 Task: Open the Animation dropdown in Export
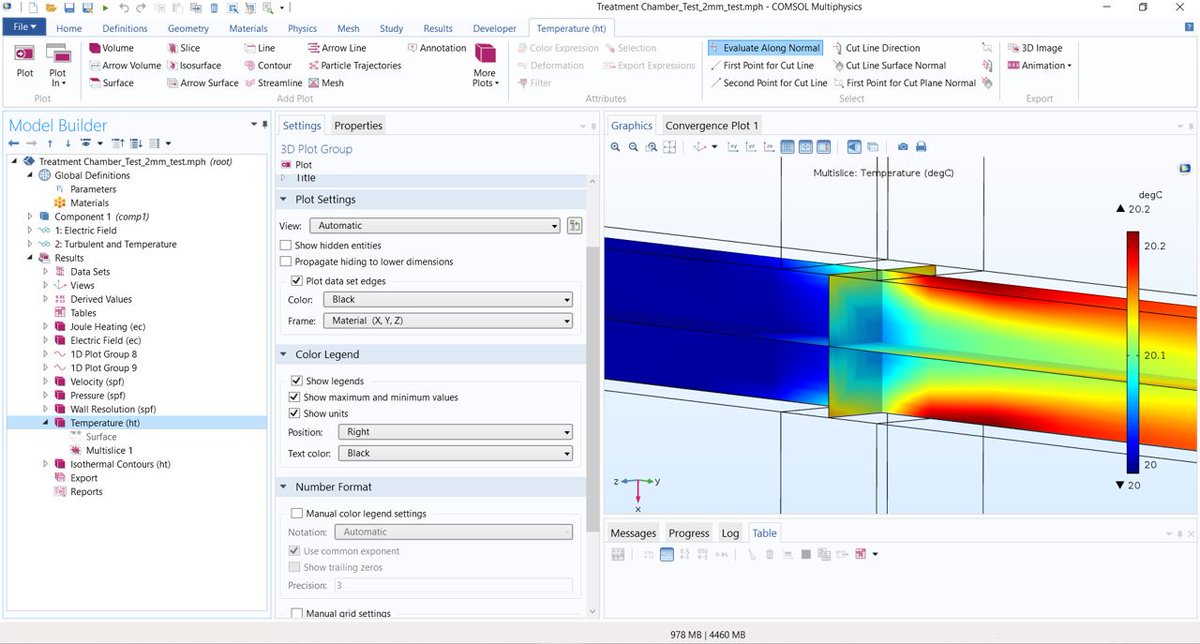tap(1039, 65)
